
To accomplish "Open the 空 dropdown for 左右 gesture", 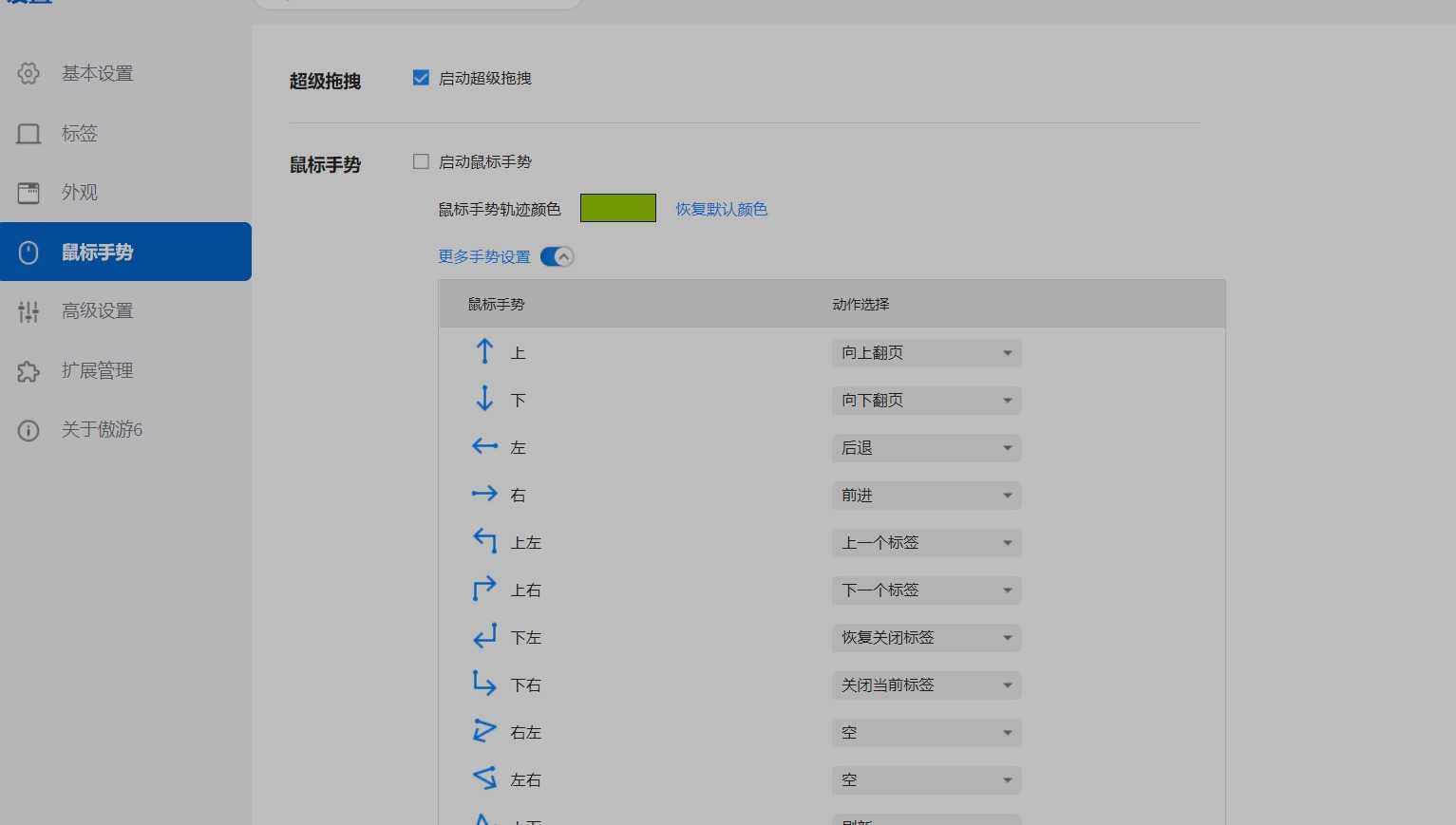I will click(x=926, y=780).
